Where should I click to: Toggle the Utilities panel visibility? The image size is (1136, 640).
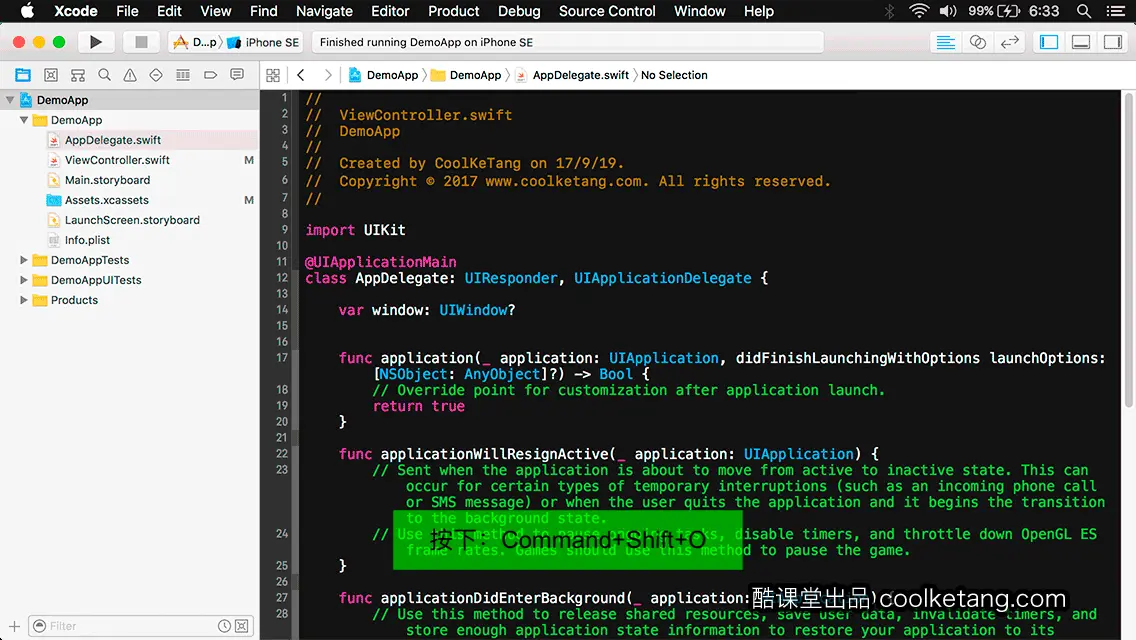(x=1113, y=42)
